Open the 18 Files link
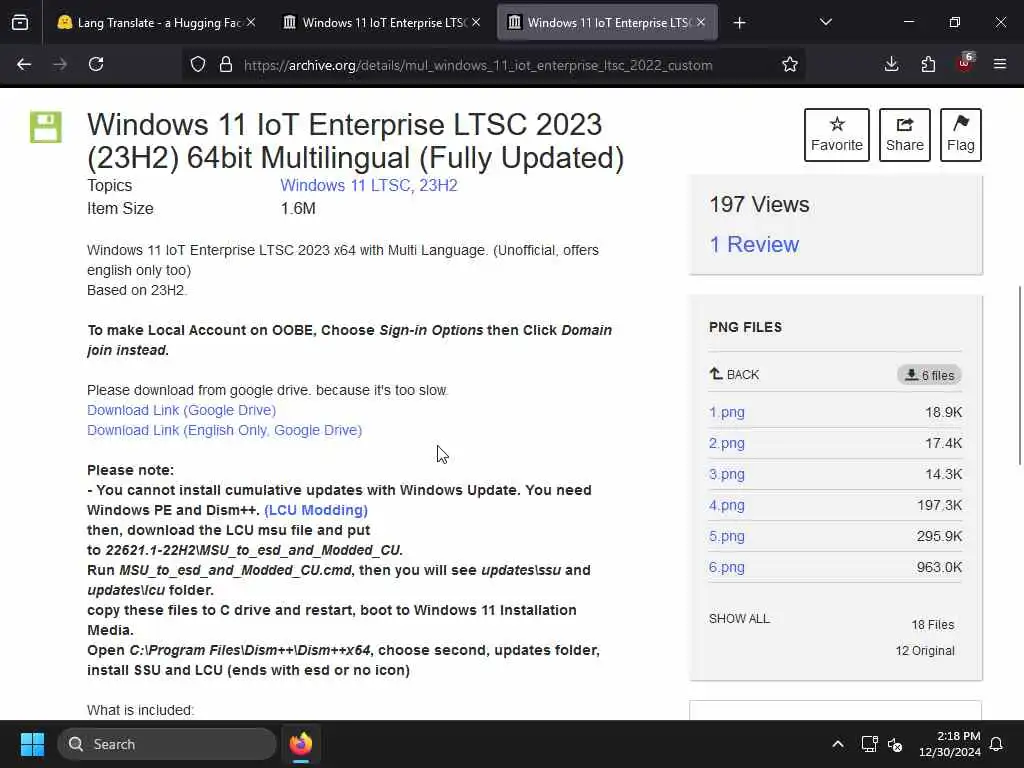1024x768 pixels. pos(933,625)
